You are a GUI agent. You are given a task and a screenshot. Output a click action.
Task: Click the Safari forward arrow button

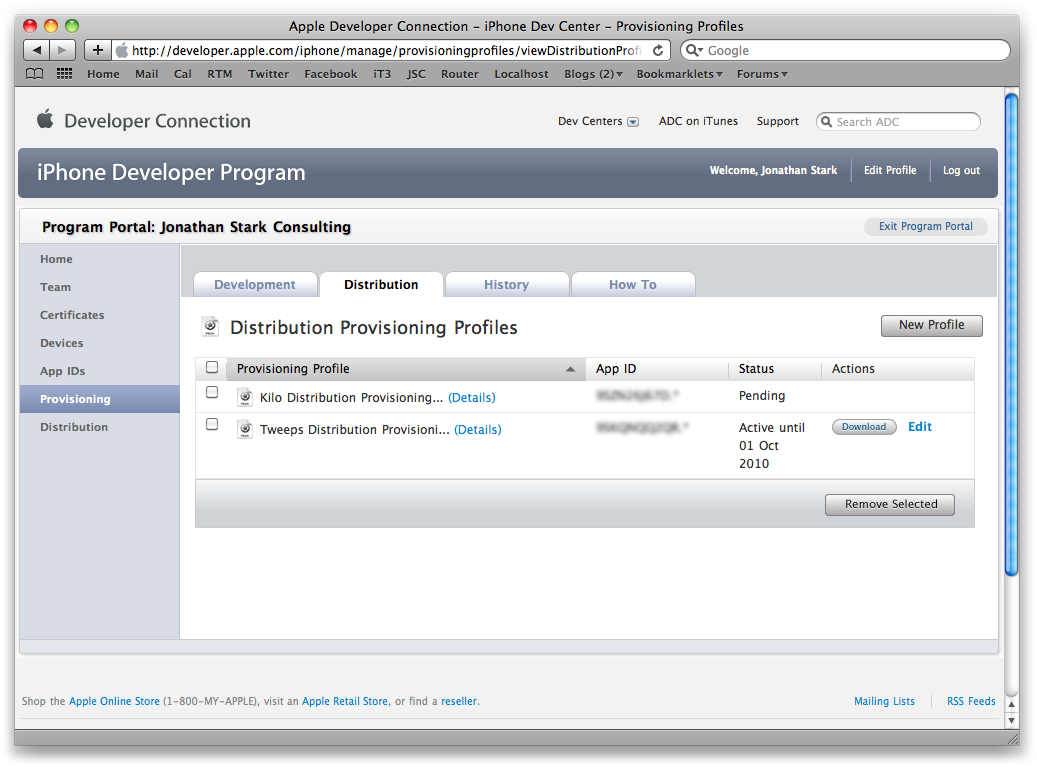click(62, 50)
